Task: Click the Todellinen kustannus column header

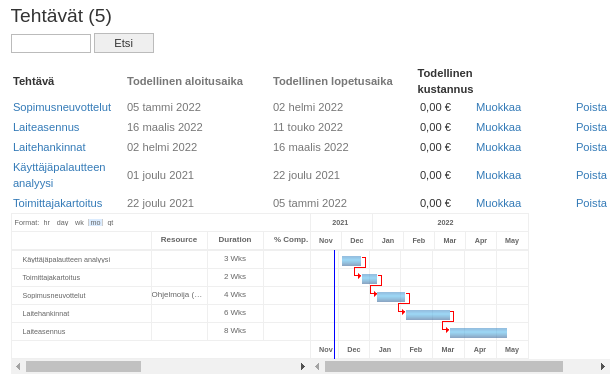Action: pyautogui.click(x=445, y=81)
